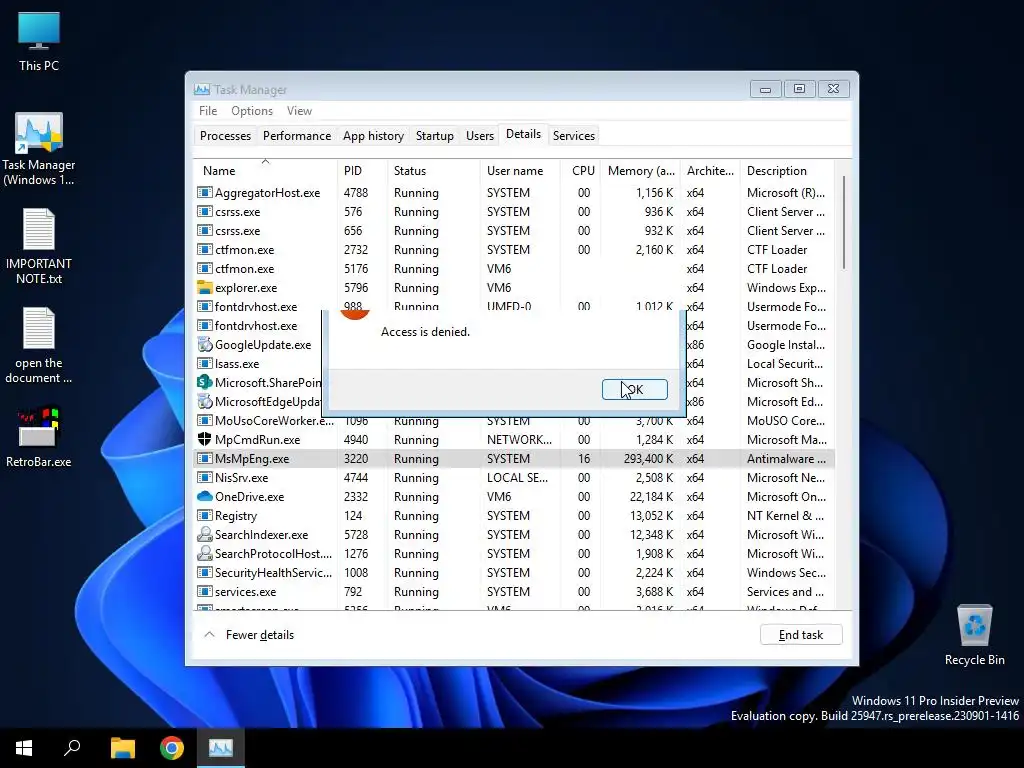Sort by Architecture column header
Image resolution: width=1024 pixels, height=768 pixels.
[710, 170]
